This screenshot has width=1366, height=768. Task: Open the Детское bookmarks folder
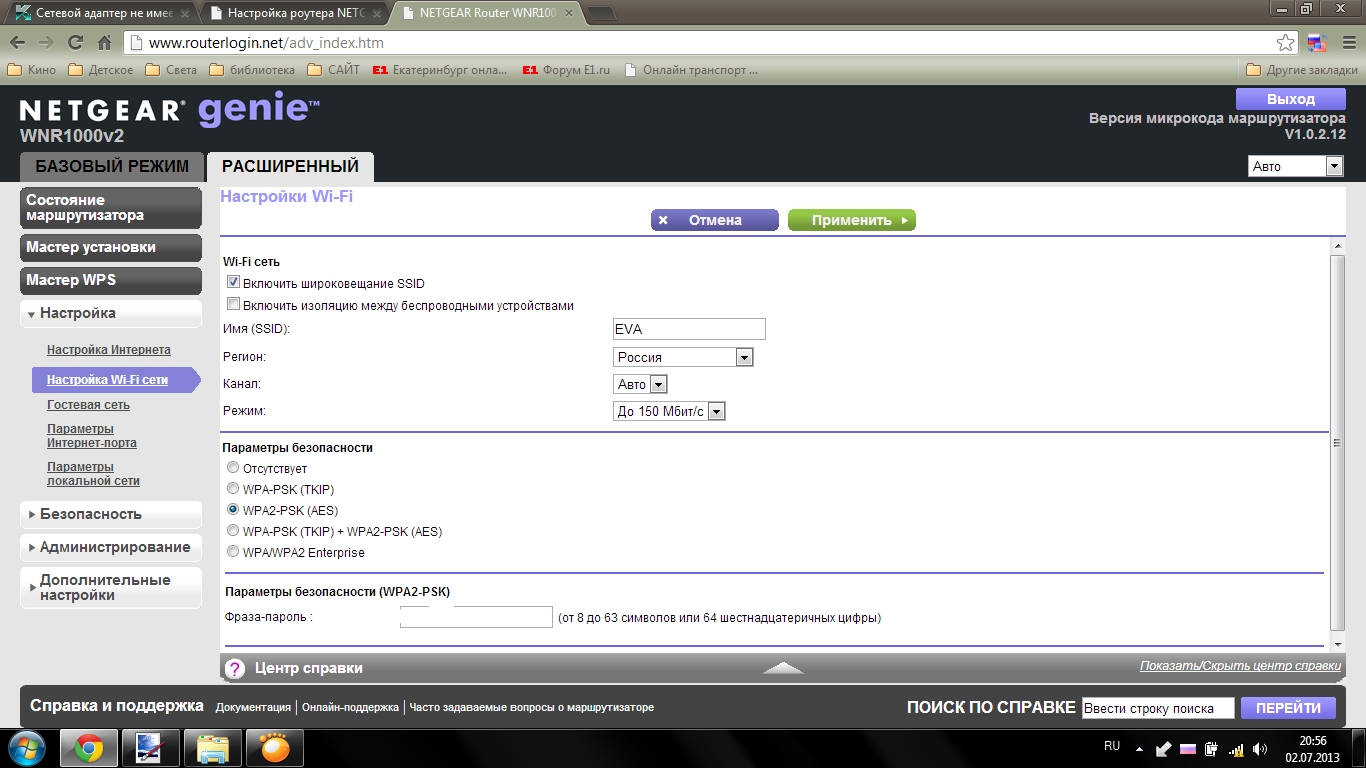(x=100, y=70)
